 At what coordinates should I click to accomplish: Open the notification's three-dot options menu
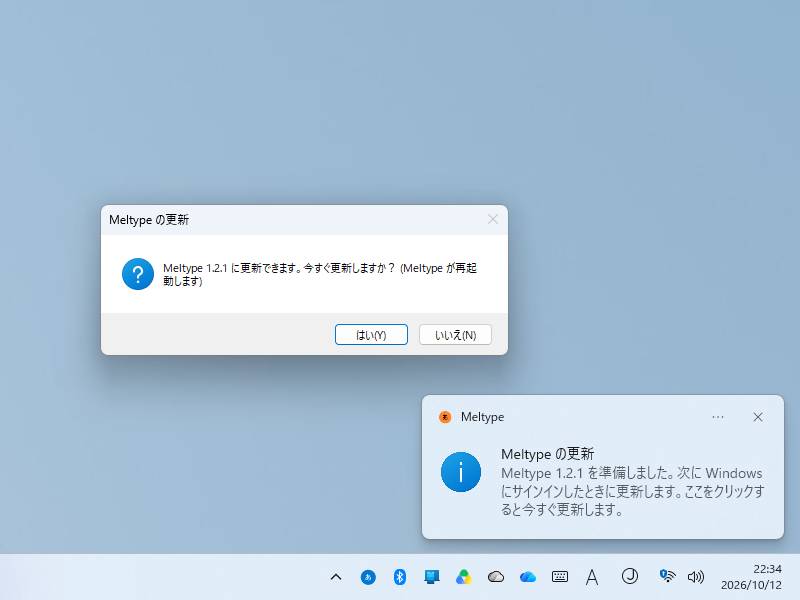718,417
